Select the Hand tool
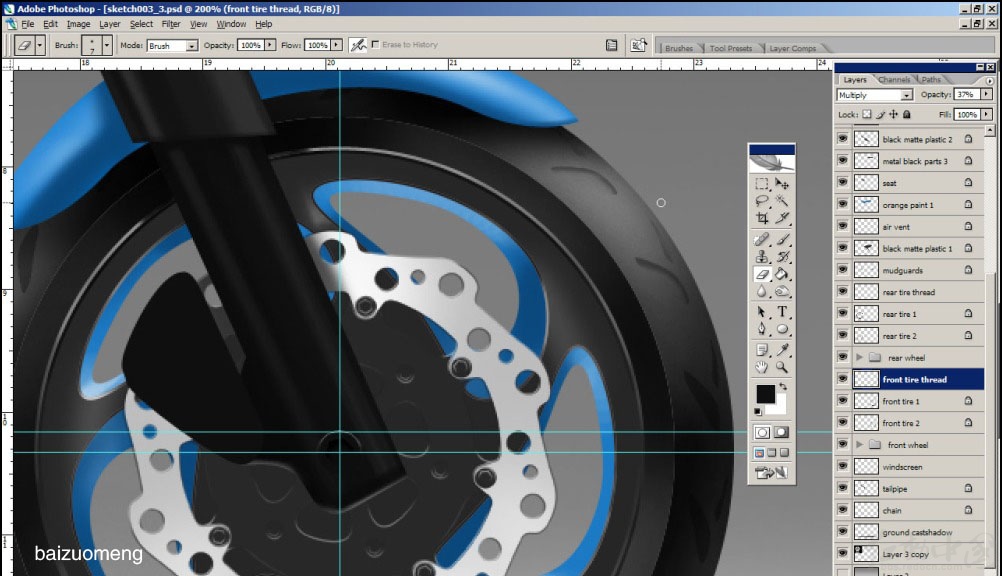 (762, 368)
